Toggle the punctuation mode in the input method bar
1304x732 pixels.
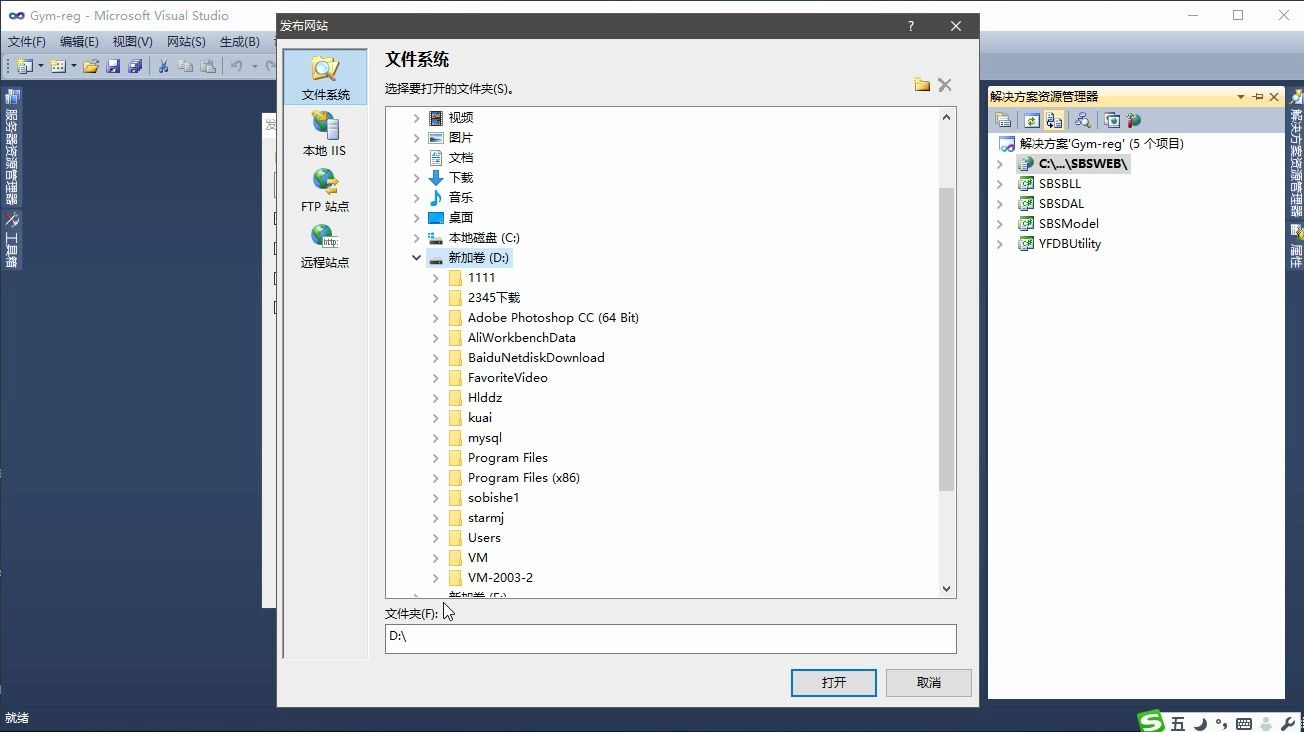tap(1222, 723)
